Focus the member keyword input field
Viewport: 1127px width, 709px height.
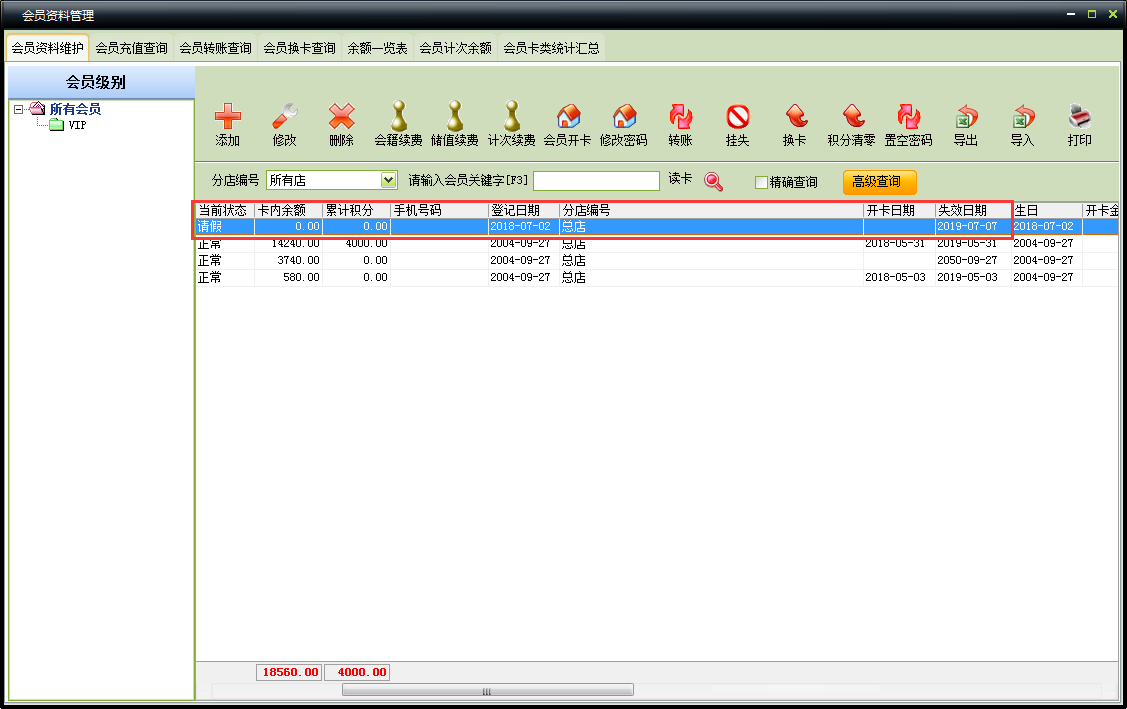click(596, 180)
